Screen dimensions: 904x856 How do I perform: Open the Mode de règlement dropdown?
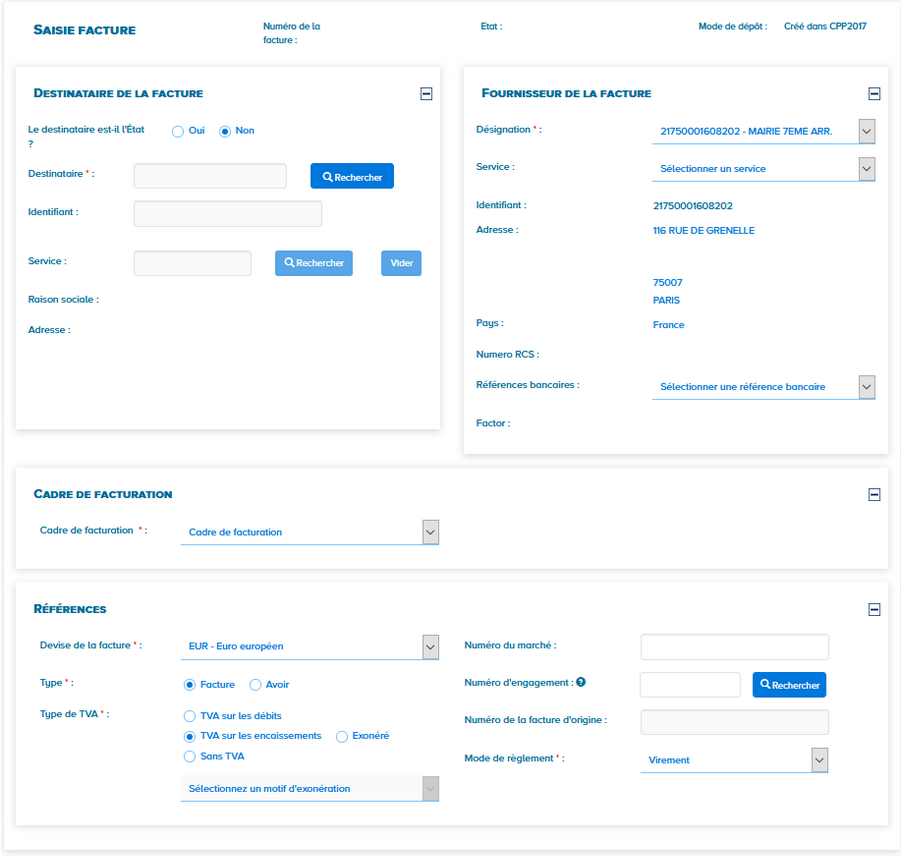[819, 760]
